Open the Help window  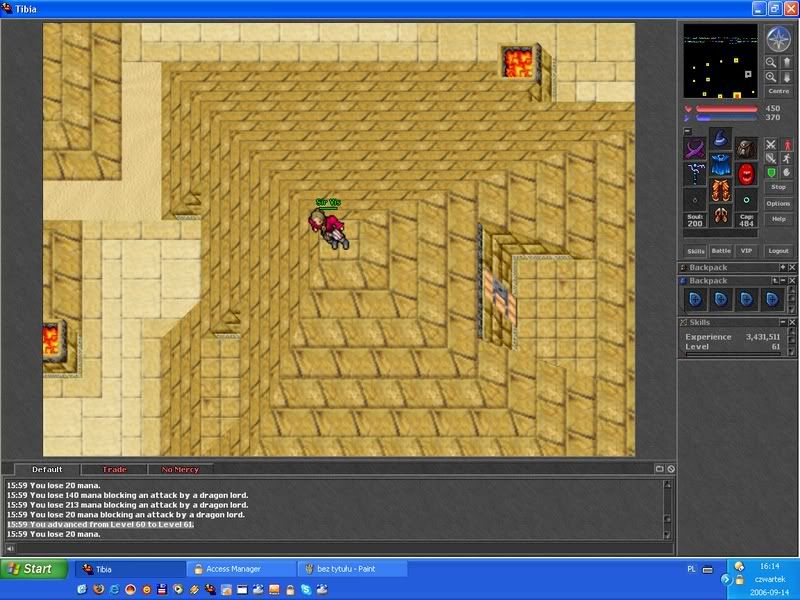point(779,219)
